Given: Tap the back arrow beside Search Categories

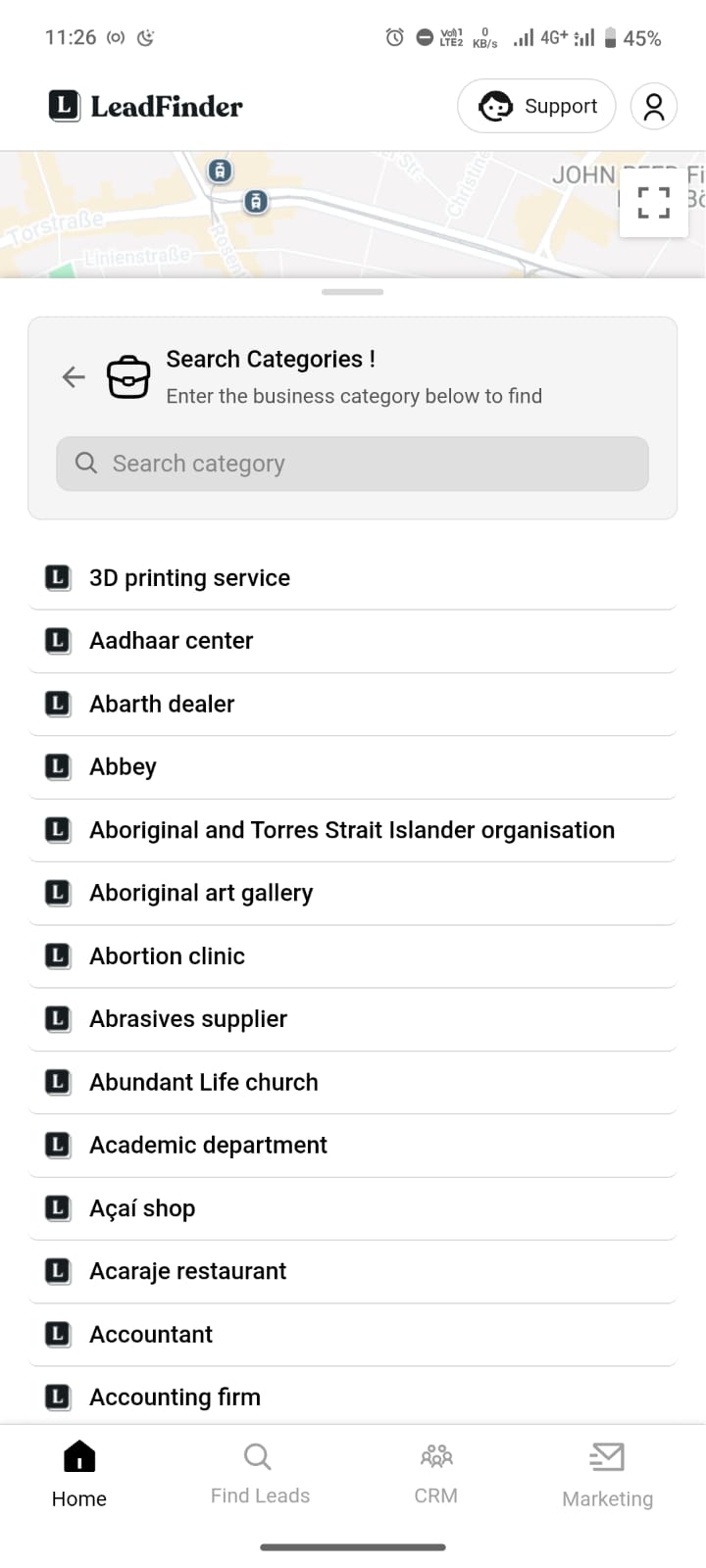Looking at the screenshot, I should [x=74, y=377].
